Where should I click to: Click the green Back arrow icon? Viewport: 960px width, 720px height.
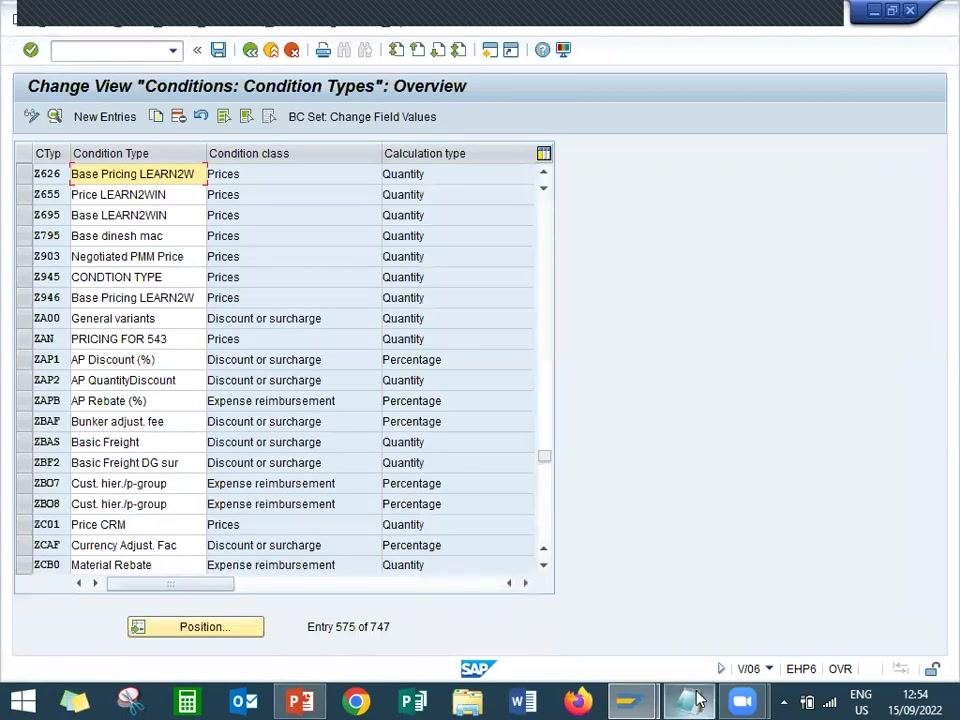250,50
